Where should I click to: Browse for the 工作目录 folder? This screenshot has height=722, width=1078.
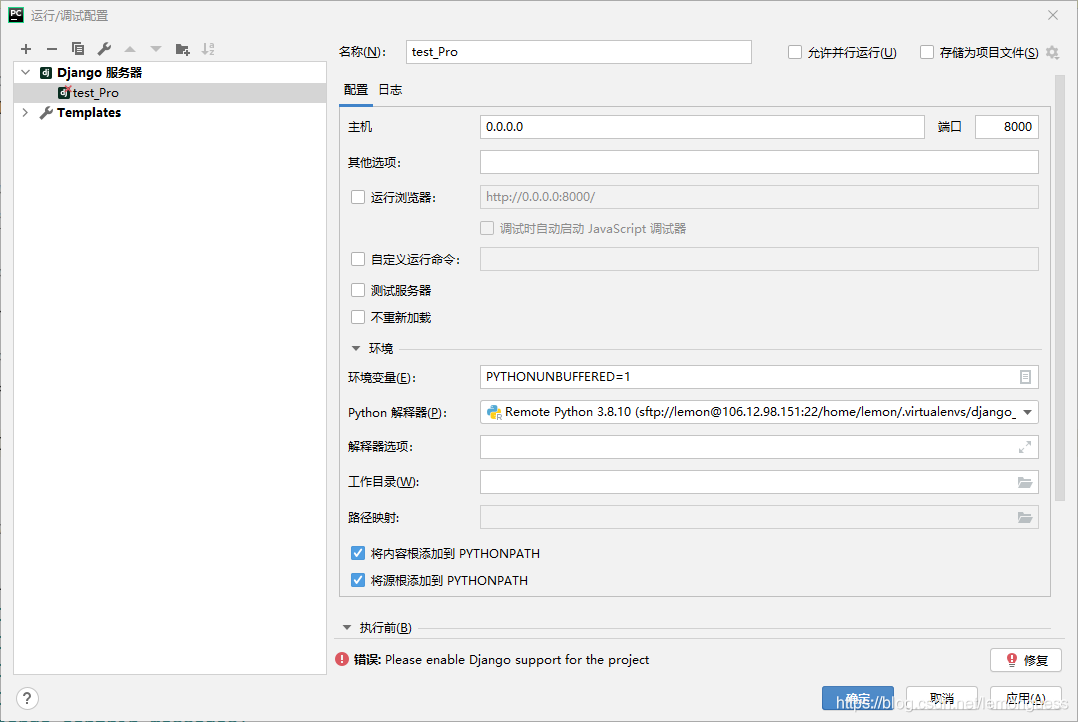coord(1025,482)
